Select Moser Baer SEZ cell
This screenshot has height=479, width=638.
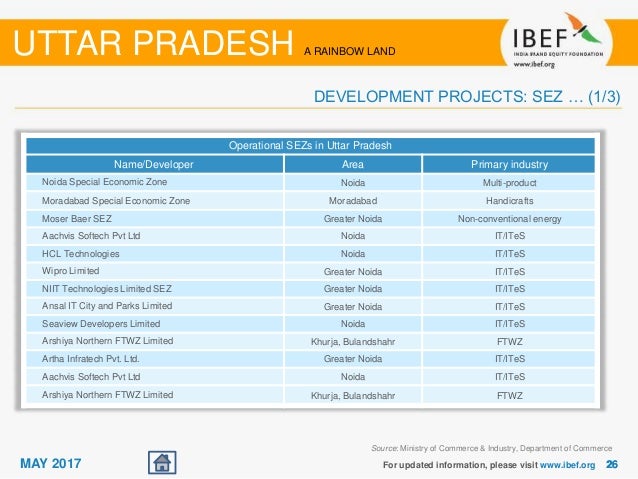coord(154,219)
